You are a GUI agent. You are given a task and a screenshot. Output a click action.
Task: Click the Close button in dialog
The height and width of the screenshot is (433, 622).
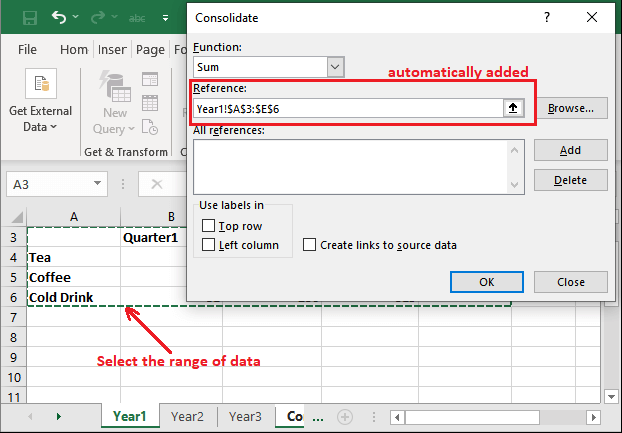[x=570, y=282]
